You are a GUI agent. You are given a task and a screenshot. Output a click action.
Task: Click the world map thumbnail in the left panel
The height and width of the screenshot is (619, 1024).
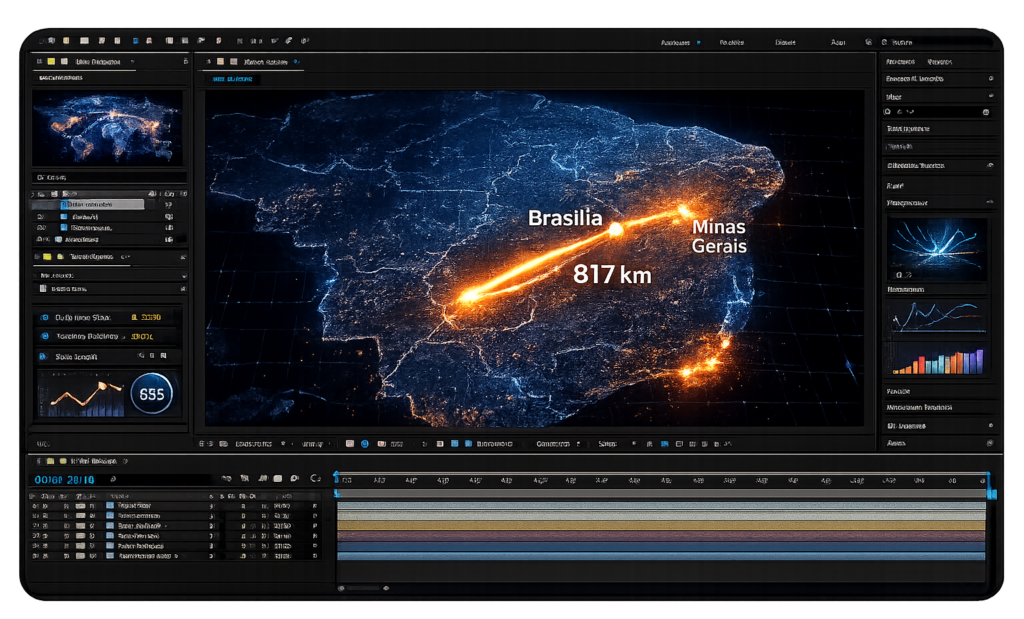click(107, 127)
